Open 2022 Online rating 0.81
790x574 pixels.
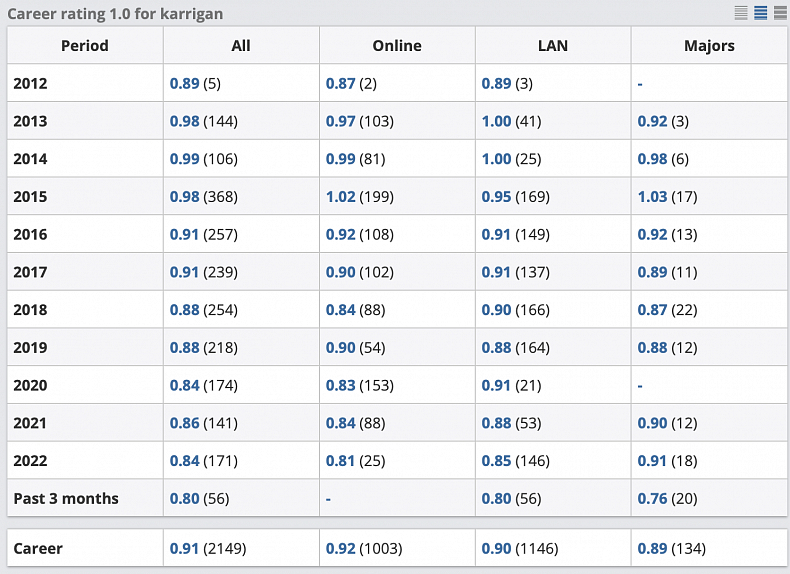340,461
